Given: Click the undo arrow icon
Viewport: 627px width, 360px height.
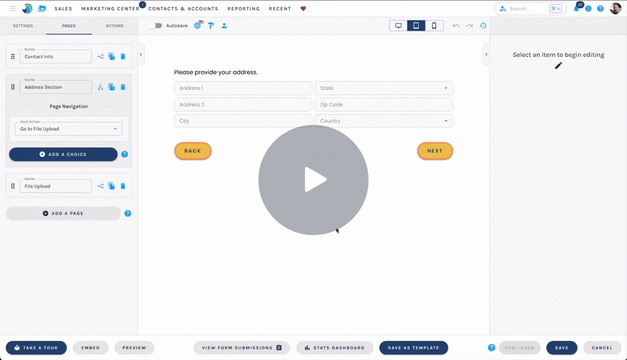Looking at the screenshot, I should click(x=456, y=26).
